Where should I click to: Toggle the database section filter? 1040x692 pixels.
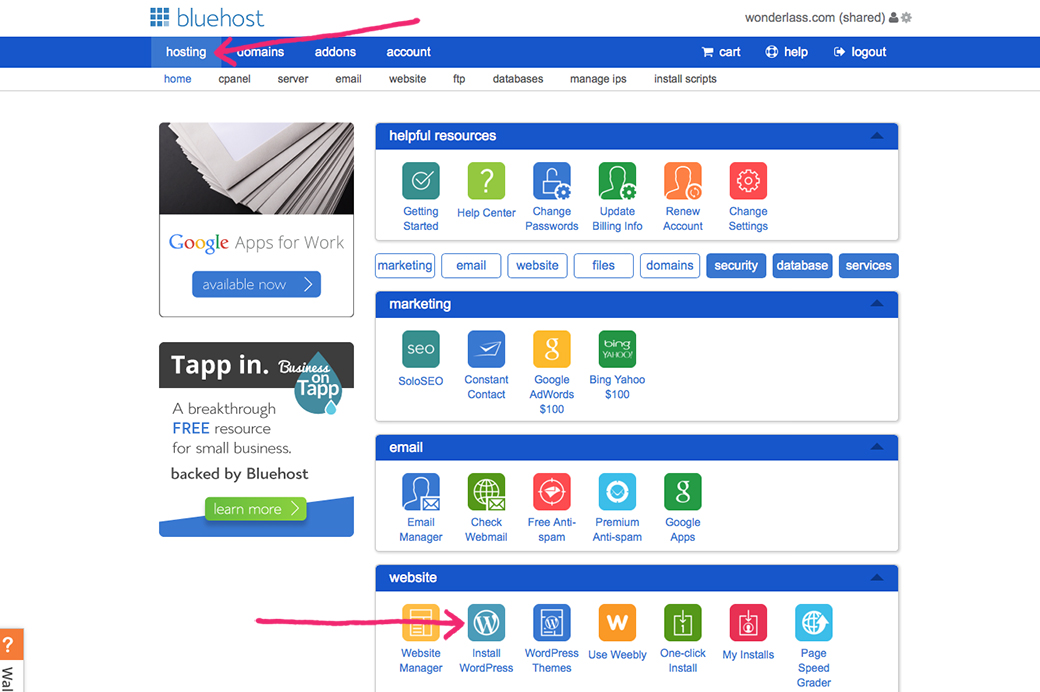(803, 265)
